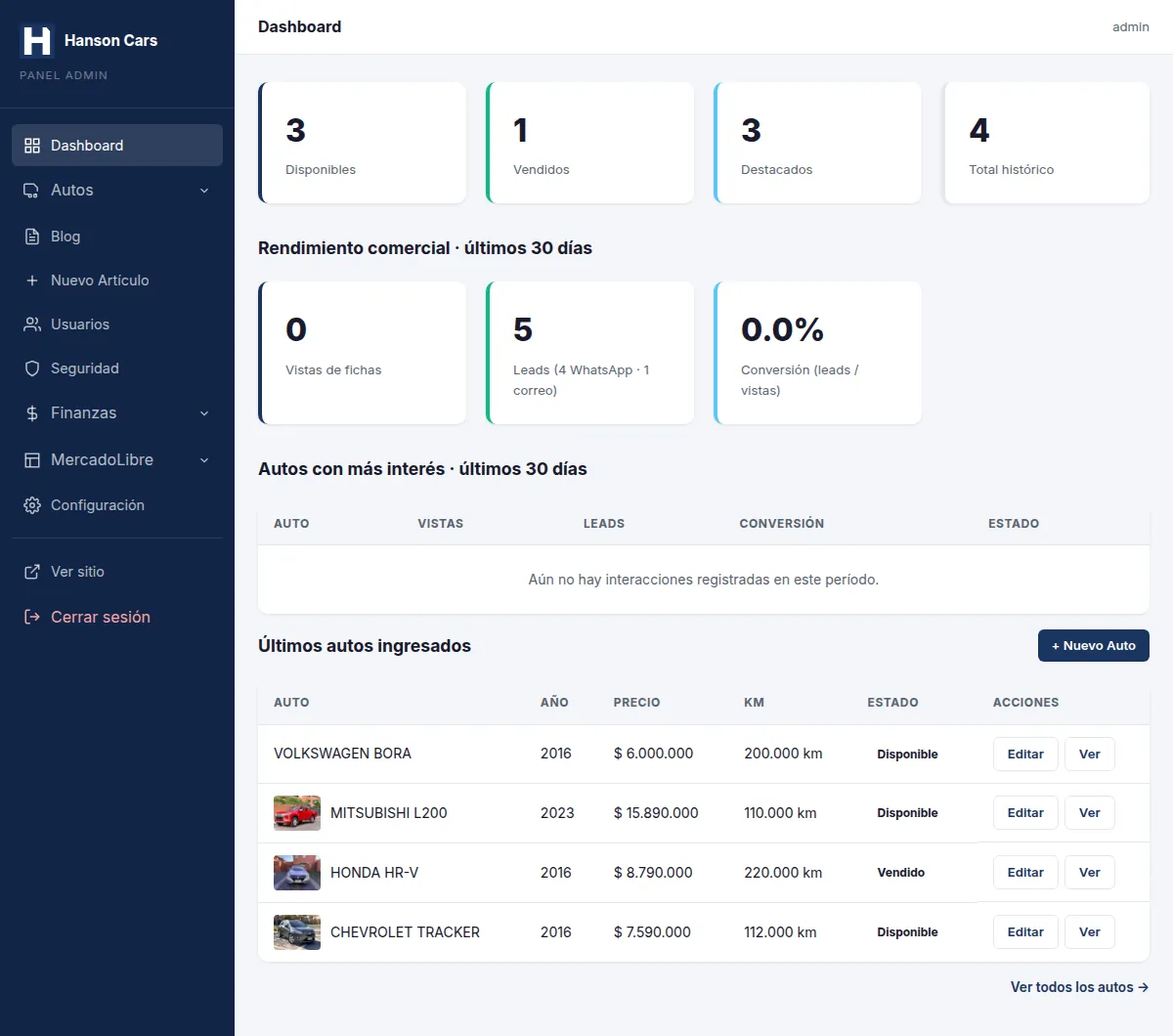Click the CONVERSIÓN column header
This screenshot has height=1036, width=1173.
[x=782, y=524]
